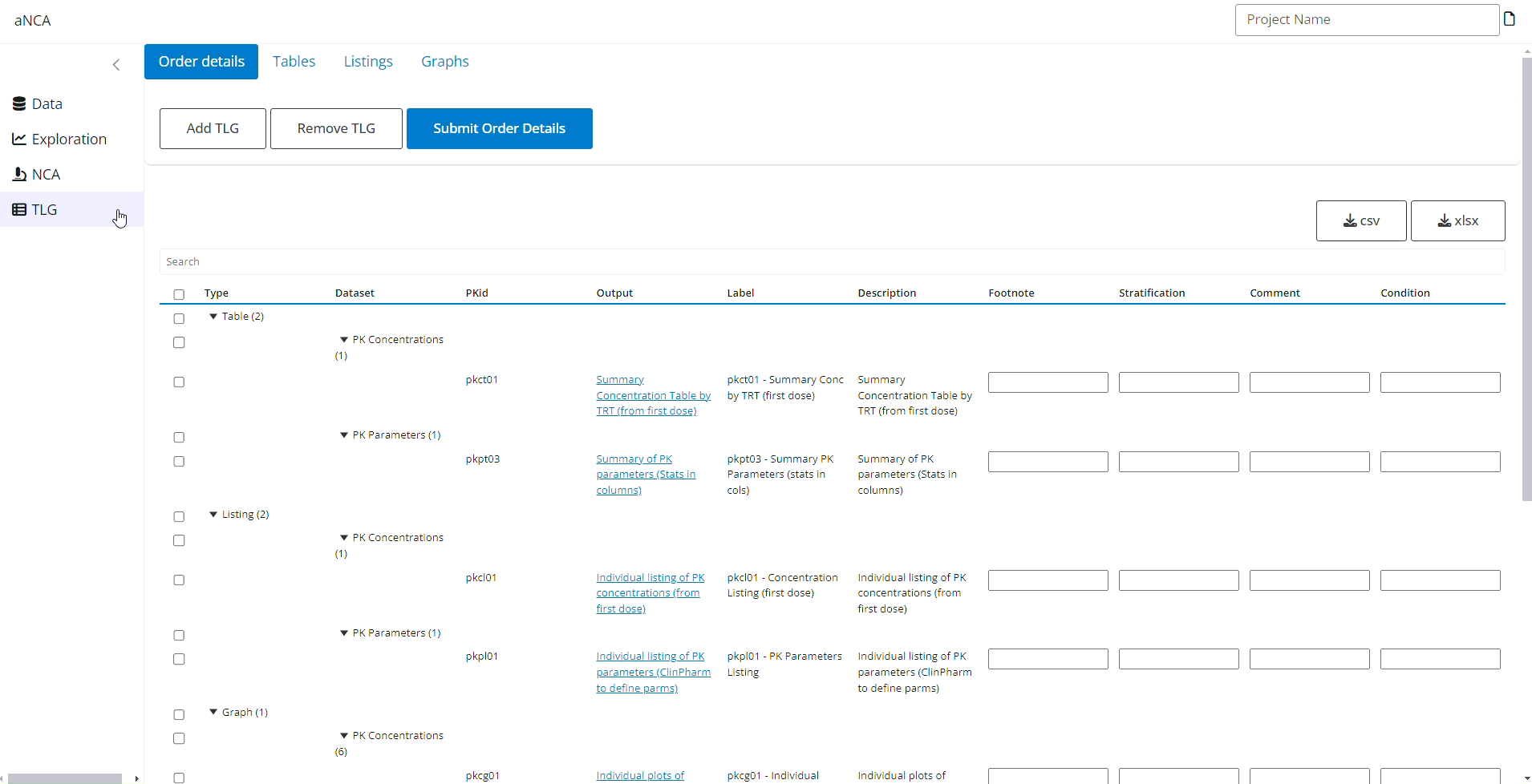Select the checkbox for row pkct01
This screenshot has width=1532, height=784.
pyautogui.click(x=179, y=382)
